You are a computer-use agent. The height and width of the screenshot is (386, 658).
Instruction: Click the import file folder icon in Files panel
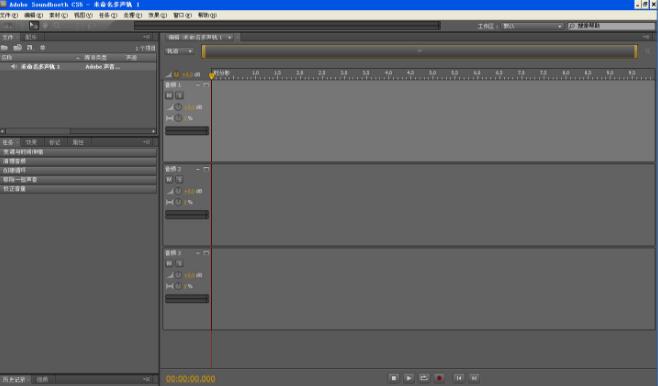[x=5, y=48]
